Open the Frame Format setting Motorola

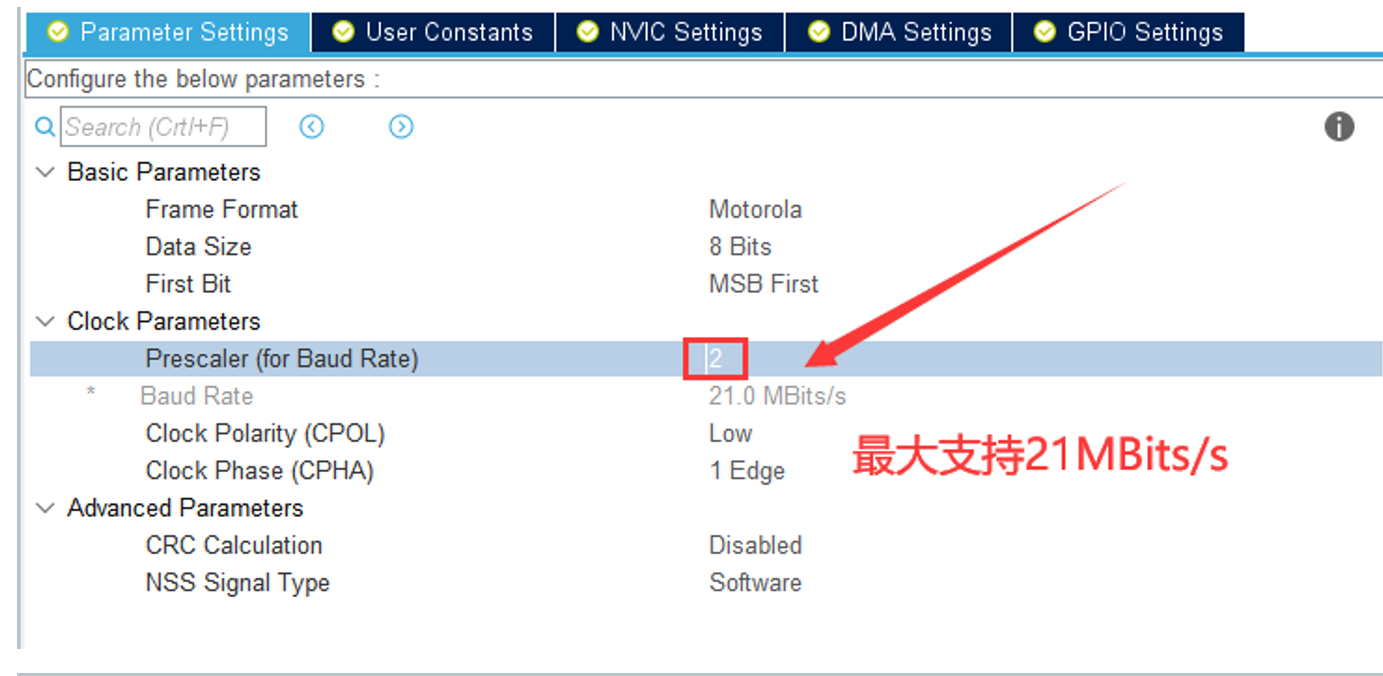755,209
